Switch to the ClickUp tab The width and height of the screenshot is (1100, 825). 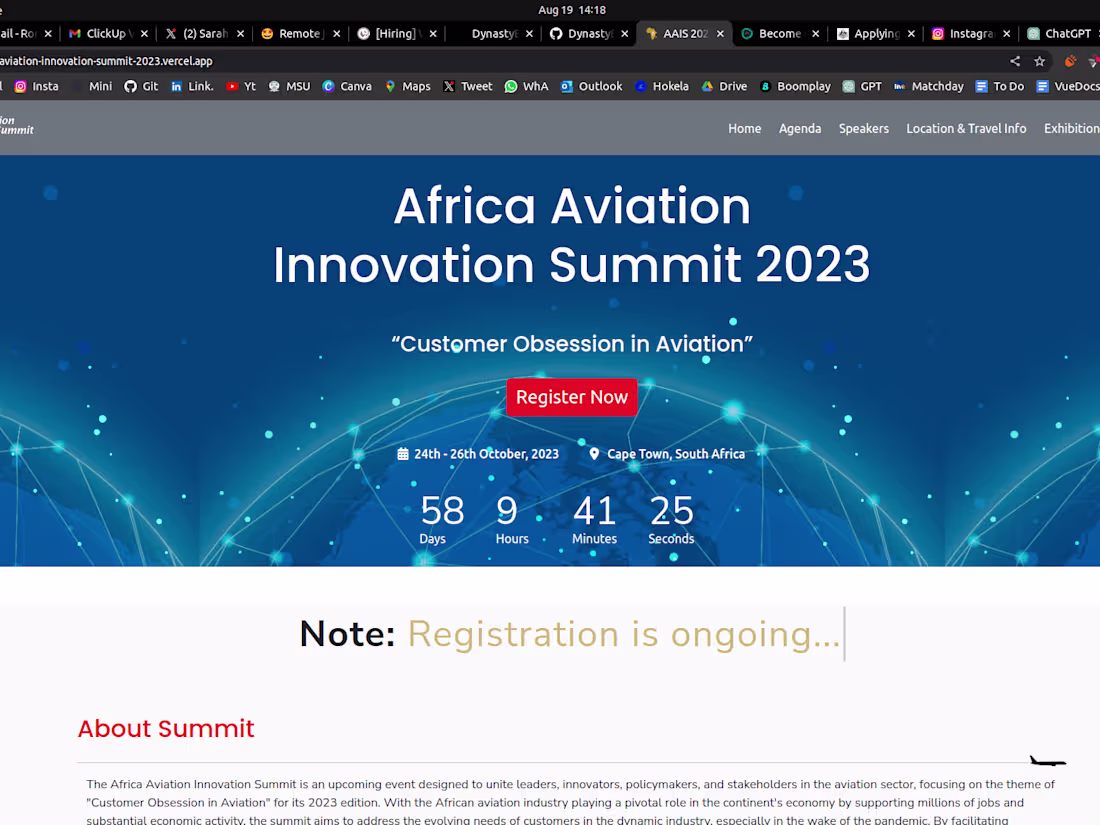[106, 33]
